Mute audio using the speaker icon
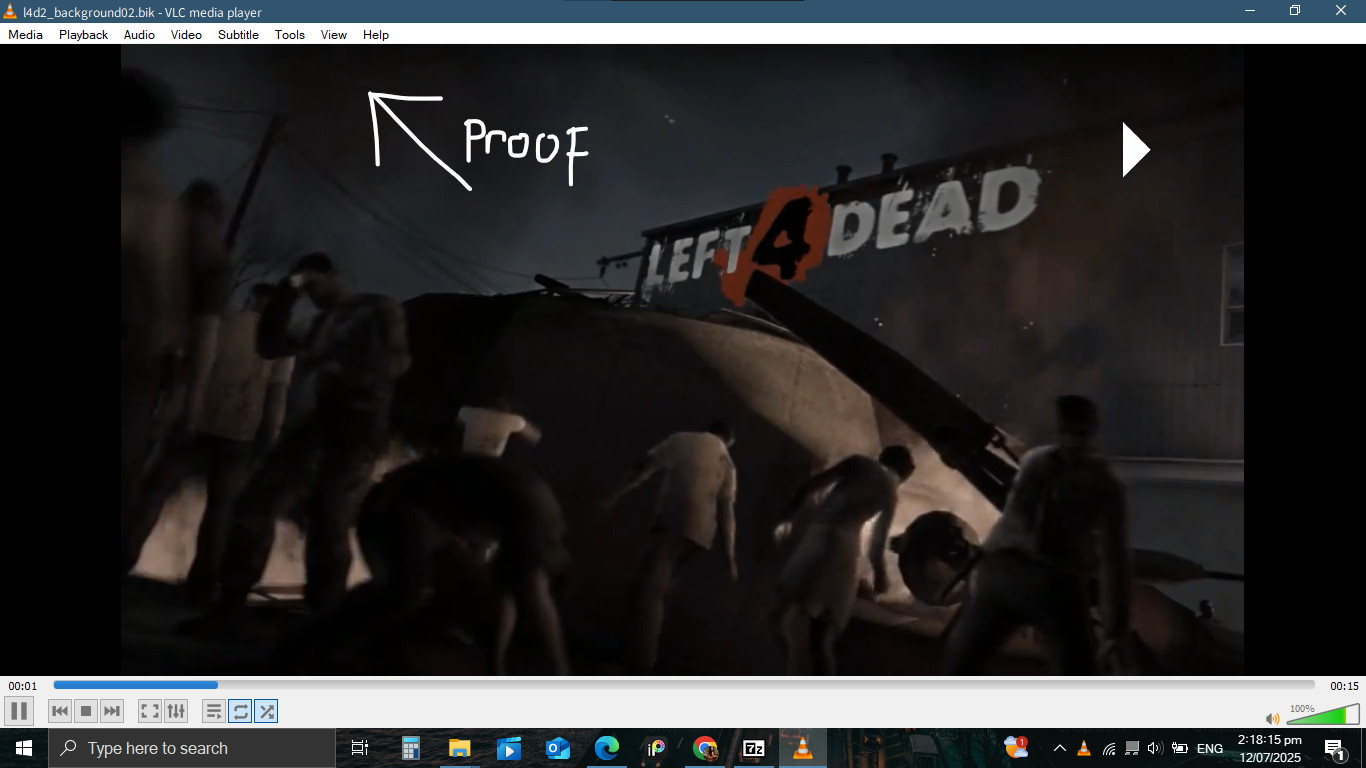 coord(1272,718)
